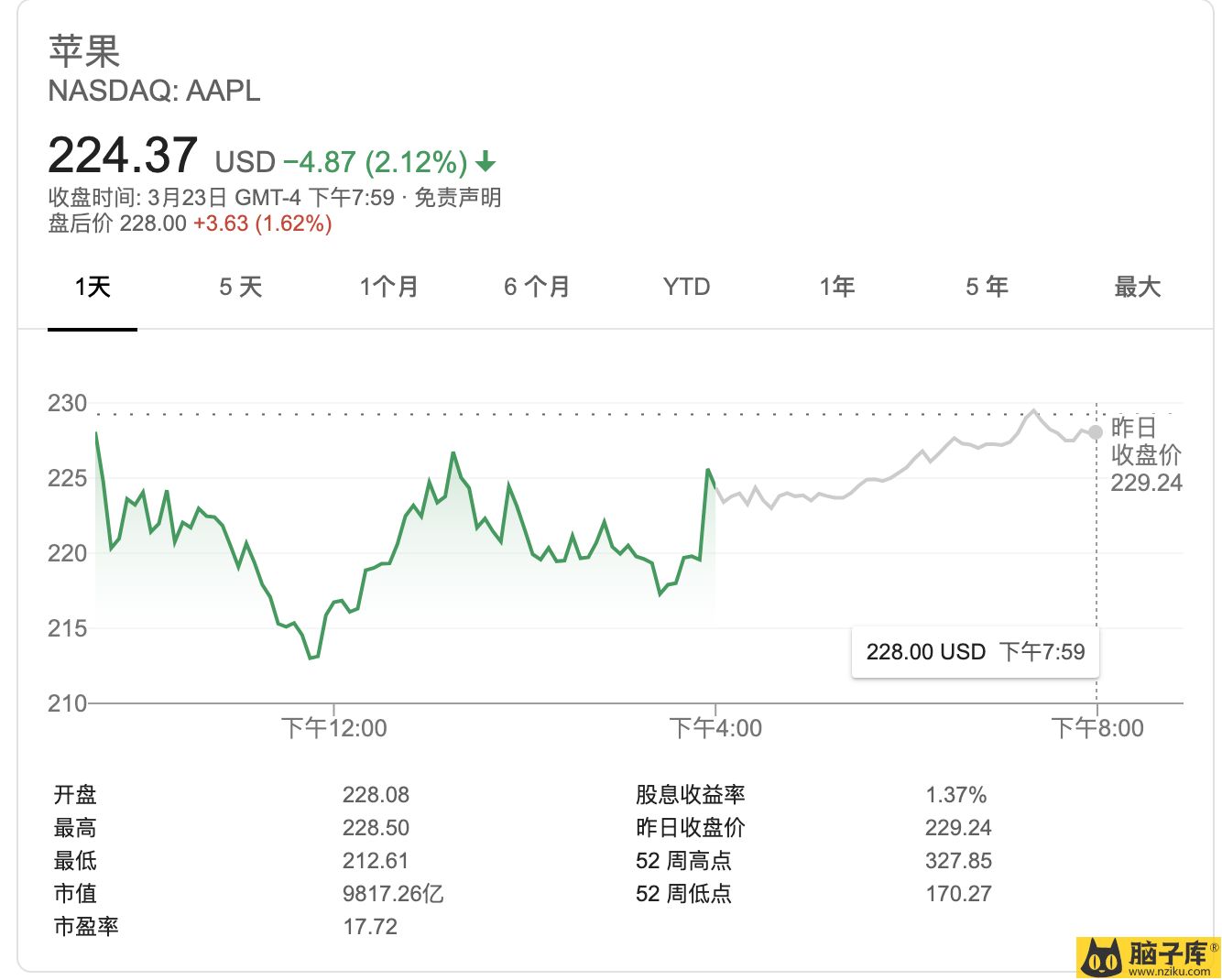The width and height of the screenshot is (1222, 980).
Task: Click the gray after-hours endpoint dot
Action: (1096, 432)
